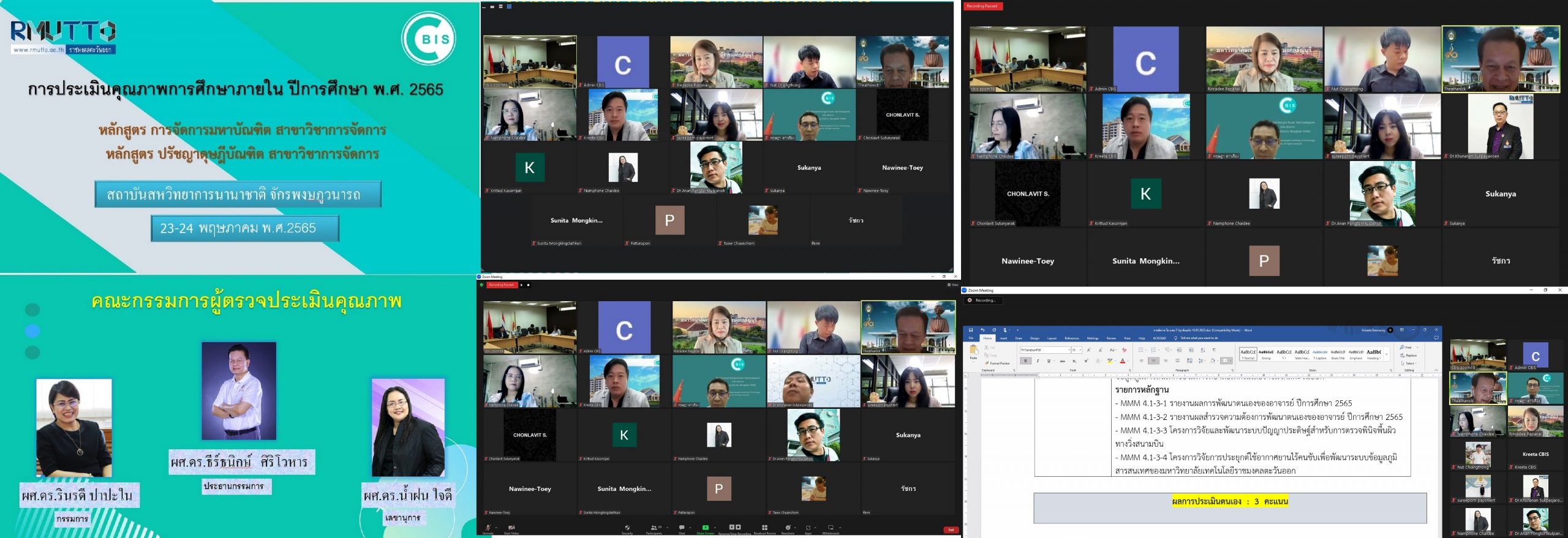Click the Replace button in Editing group

coord(1409,355)
